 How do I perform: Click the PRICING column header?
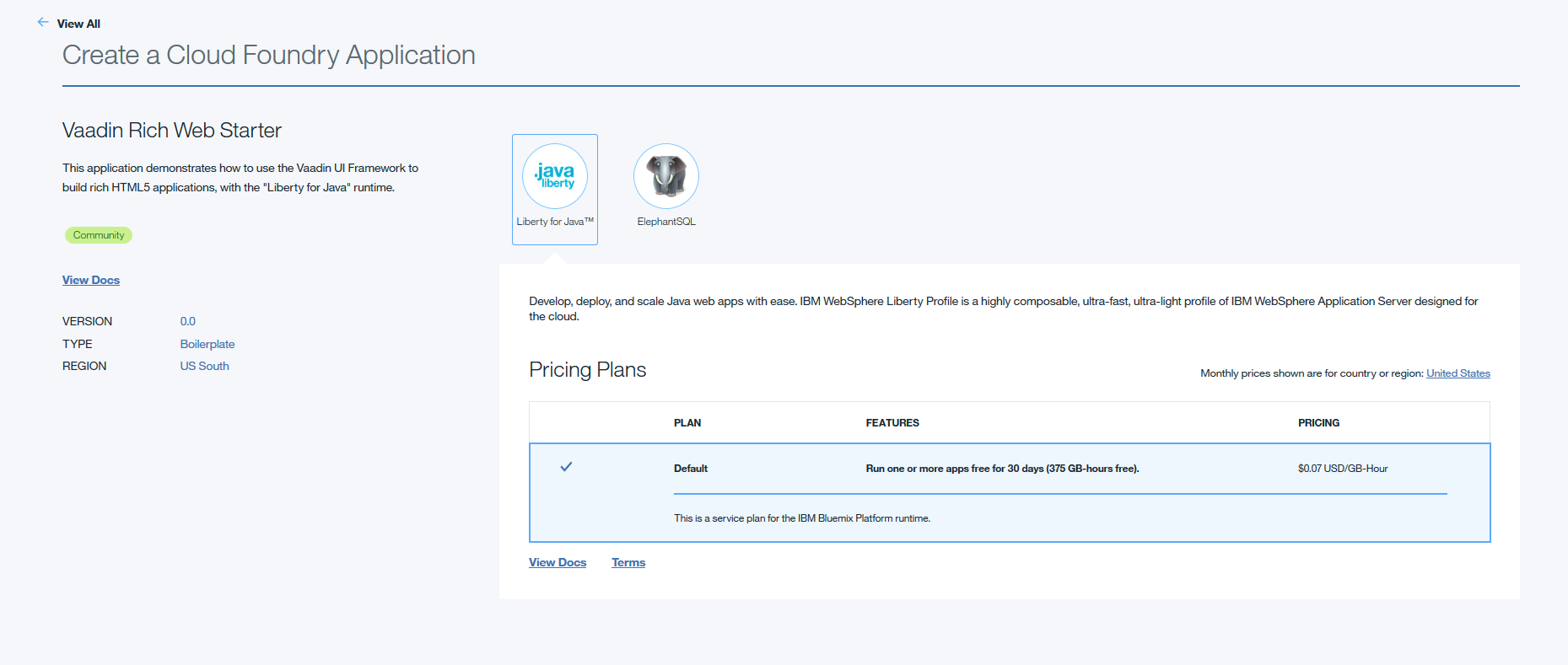(x=1318, y=423)
